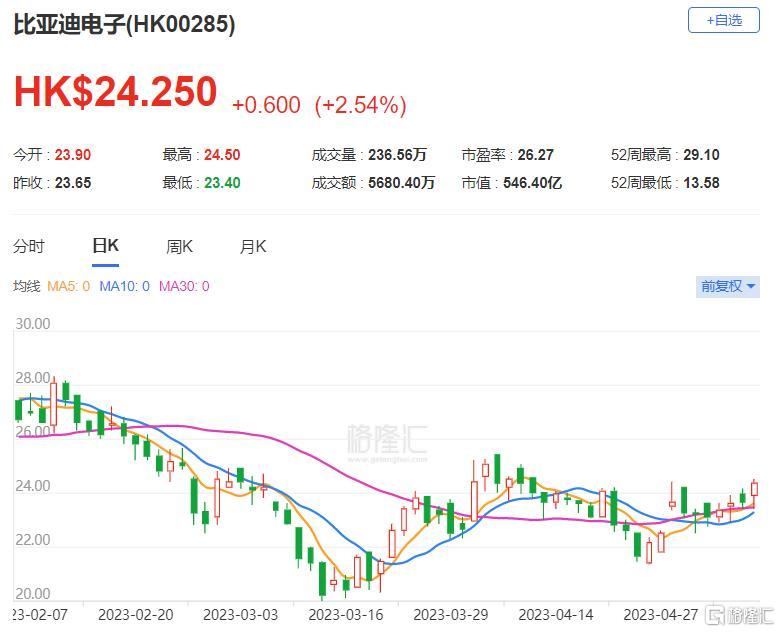Click the 最高 value 24.50
The image size is (780, 632).
click(x=222, y=155)
